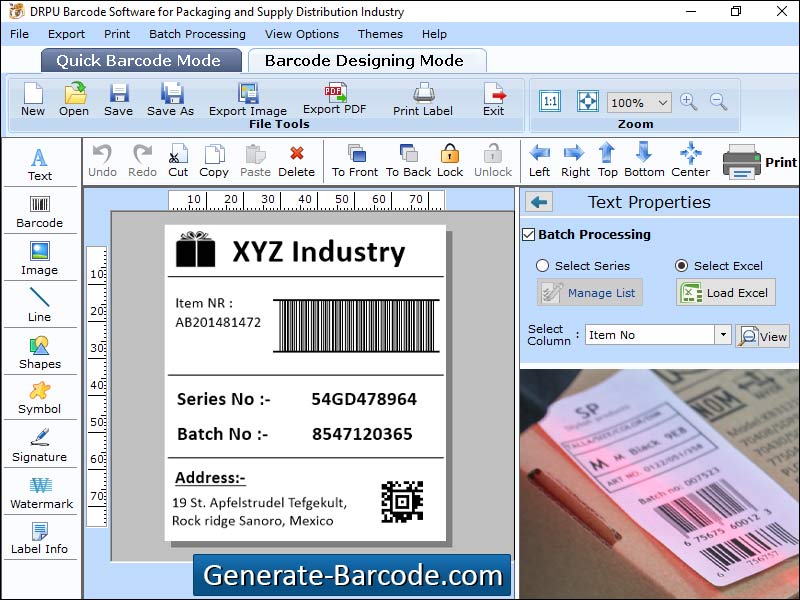Click the Load Excel button
The width and height of the screenshot is (800, 600).
click(725, 292)
